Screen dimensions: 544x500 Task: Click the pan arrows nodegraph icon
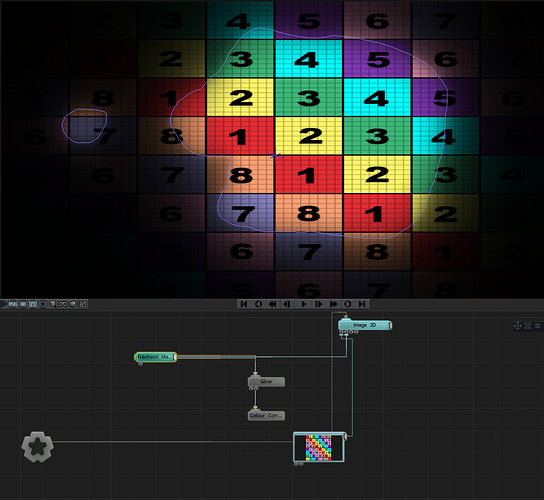pos(518,326)
